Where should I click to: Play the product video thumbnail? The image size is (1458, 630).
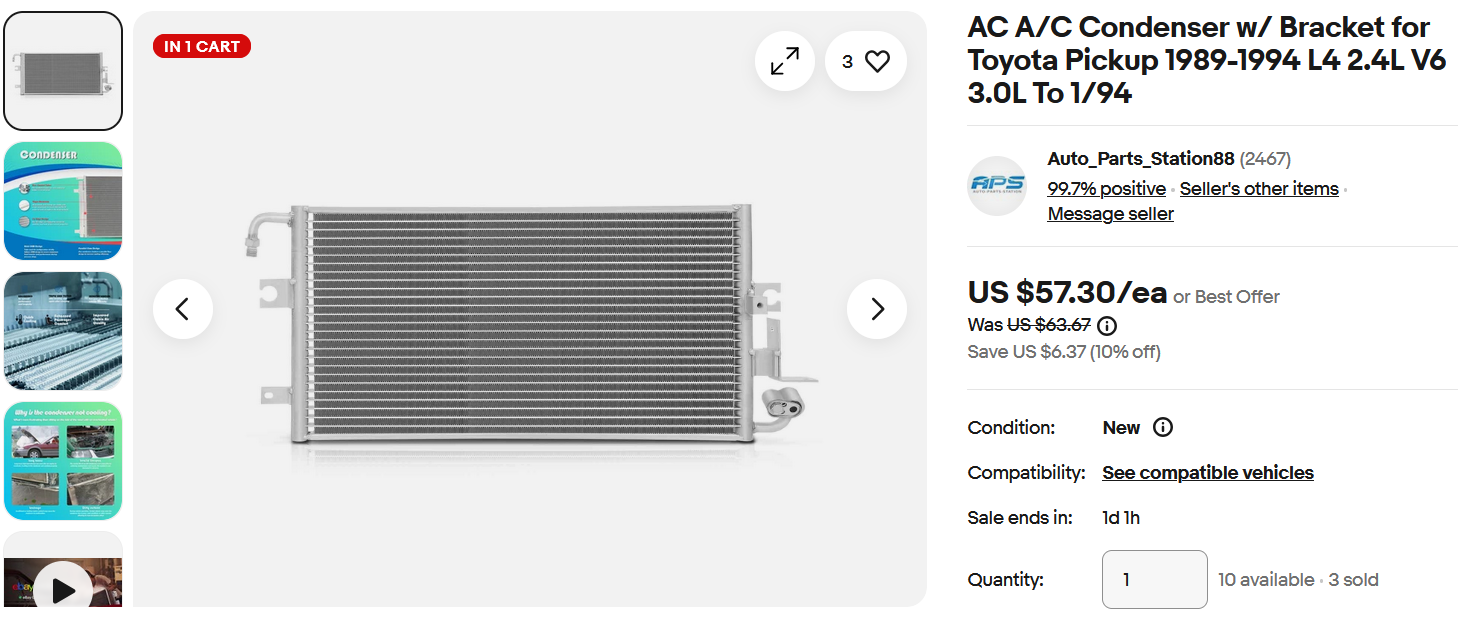point(63,590)
